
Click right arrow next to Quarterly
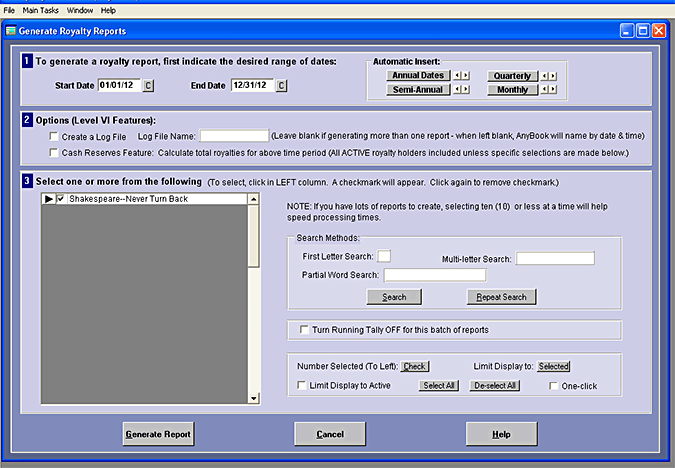click(x=552, y=76)
